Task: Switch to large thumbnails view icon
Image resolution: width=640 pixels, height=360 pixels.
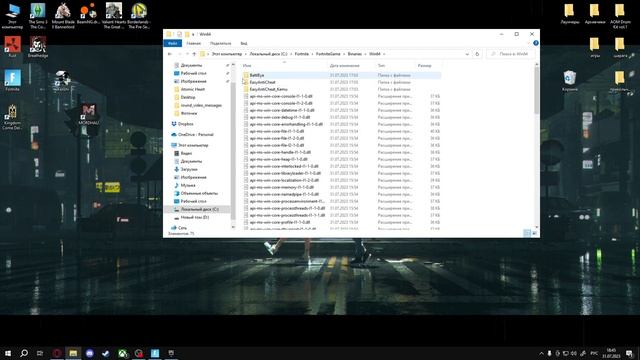Action: click(x=534, y=233)
